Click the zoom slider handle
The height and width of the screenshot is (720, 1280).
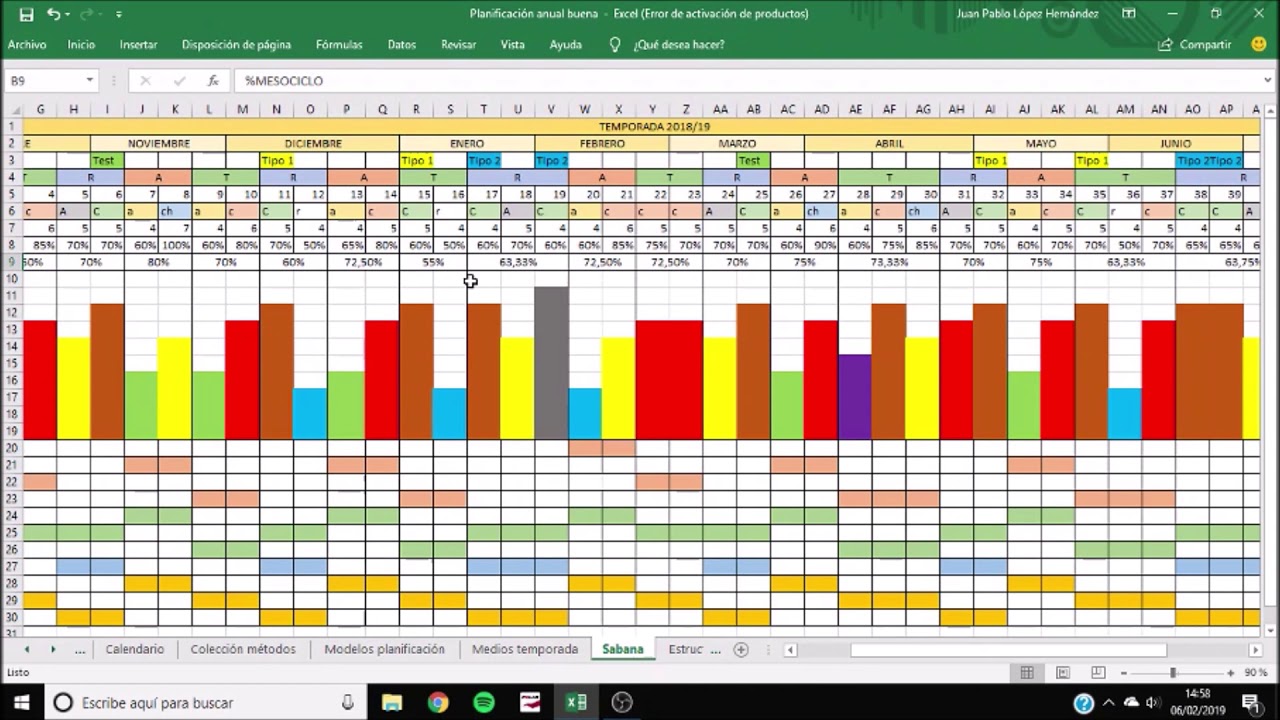1173,673
